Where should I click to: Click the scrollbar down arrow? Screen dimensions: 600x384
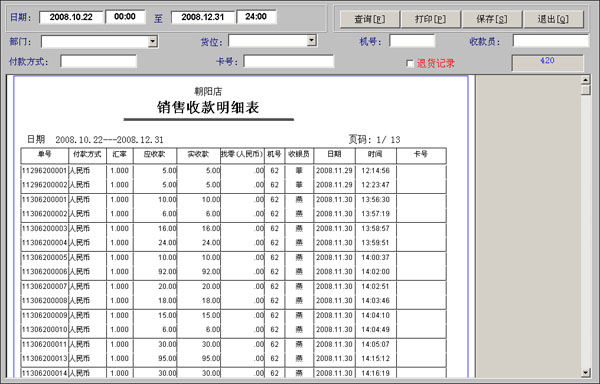pyautogui.click(x=585, y=372)
